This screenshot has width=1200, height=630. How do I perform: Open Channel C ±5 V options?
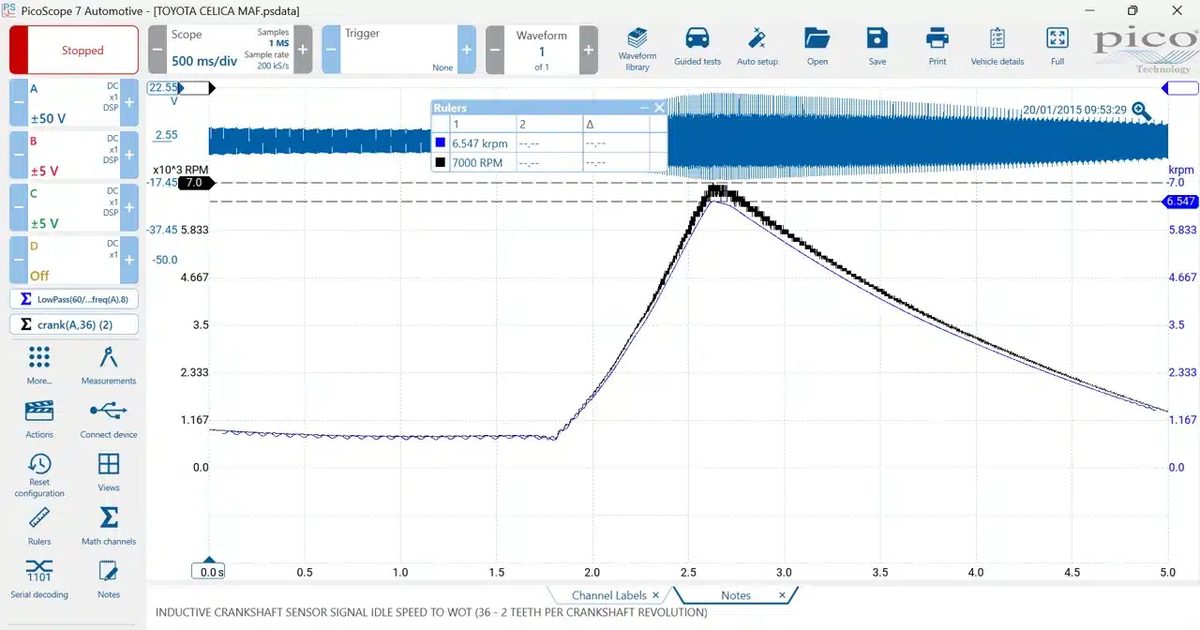[74, 208]
